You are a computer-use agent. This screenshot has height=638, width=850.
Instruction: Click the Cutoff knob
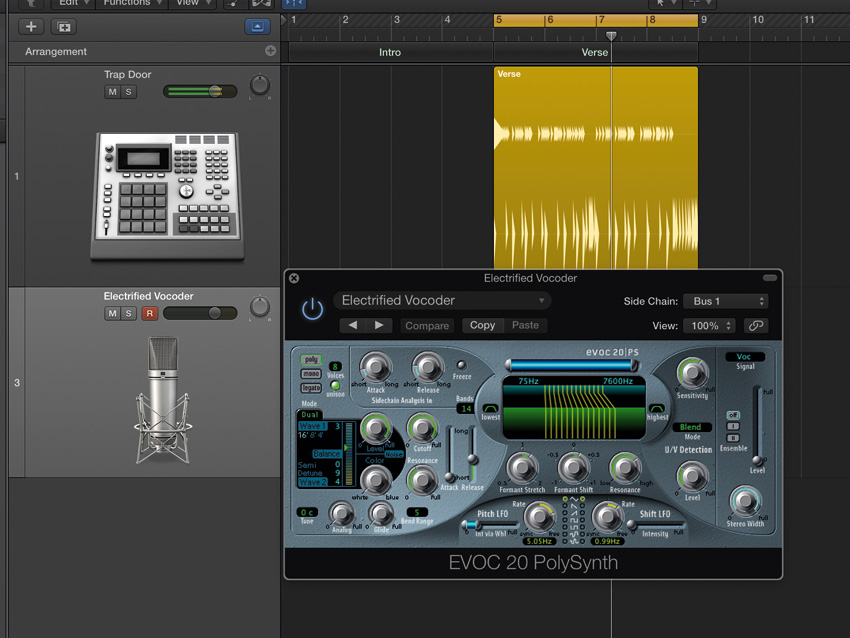click(x=422, y=428)
